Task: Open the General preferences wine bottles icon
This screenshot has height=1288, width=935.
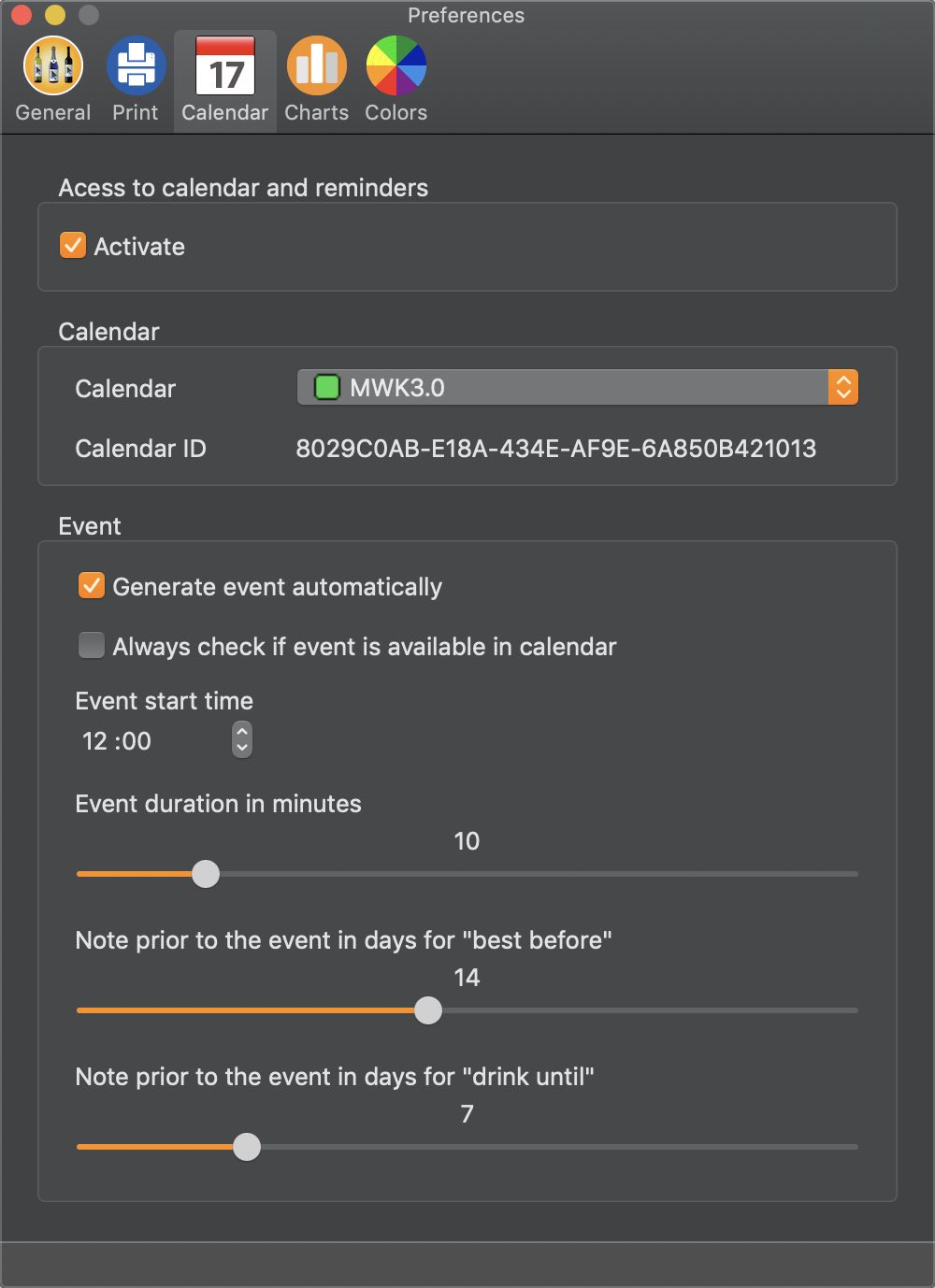Action: click(x=53, y=65)
